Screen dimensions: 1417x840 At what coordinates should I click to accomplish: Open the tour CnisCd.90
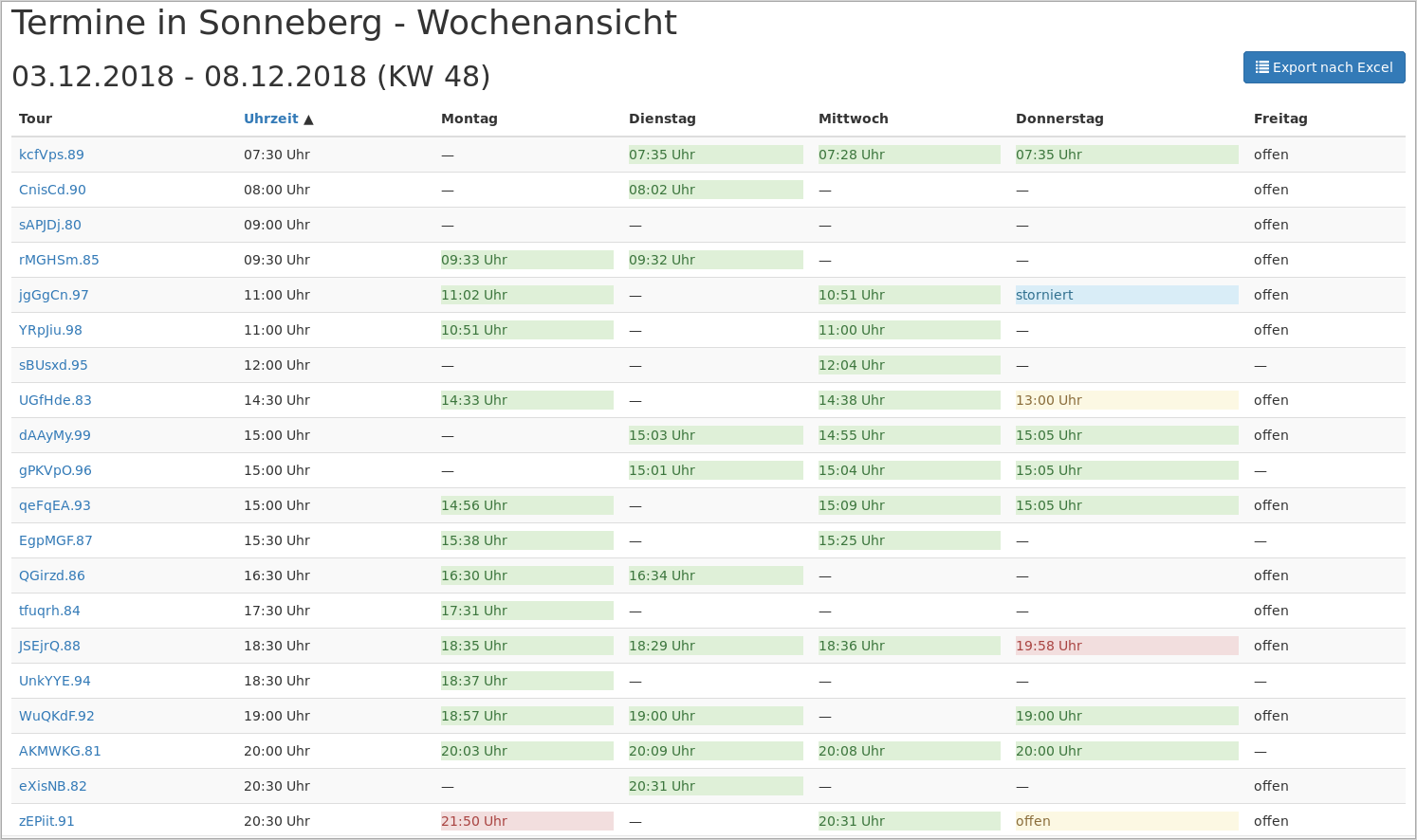coord(52,189)
